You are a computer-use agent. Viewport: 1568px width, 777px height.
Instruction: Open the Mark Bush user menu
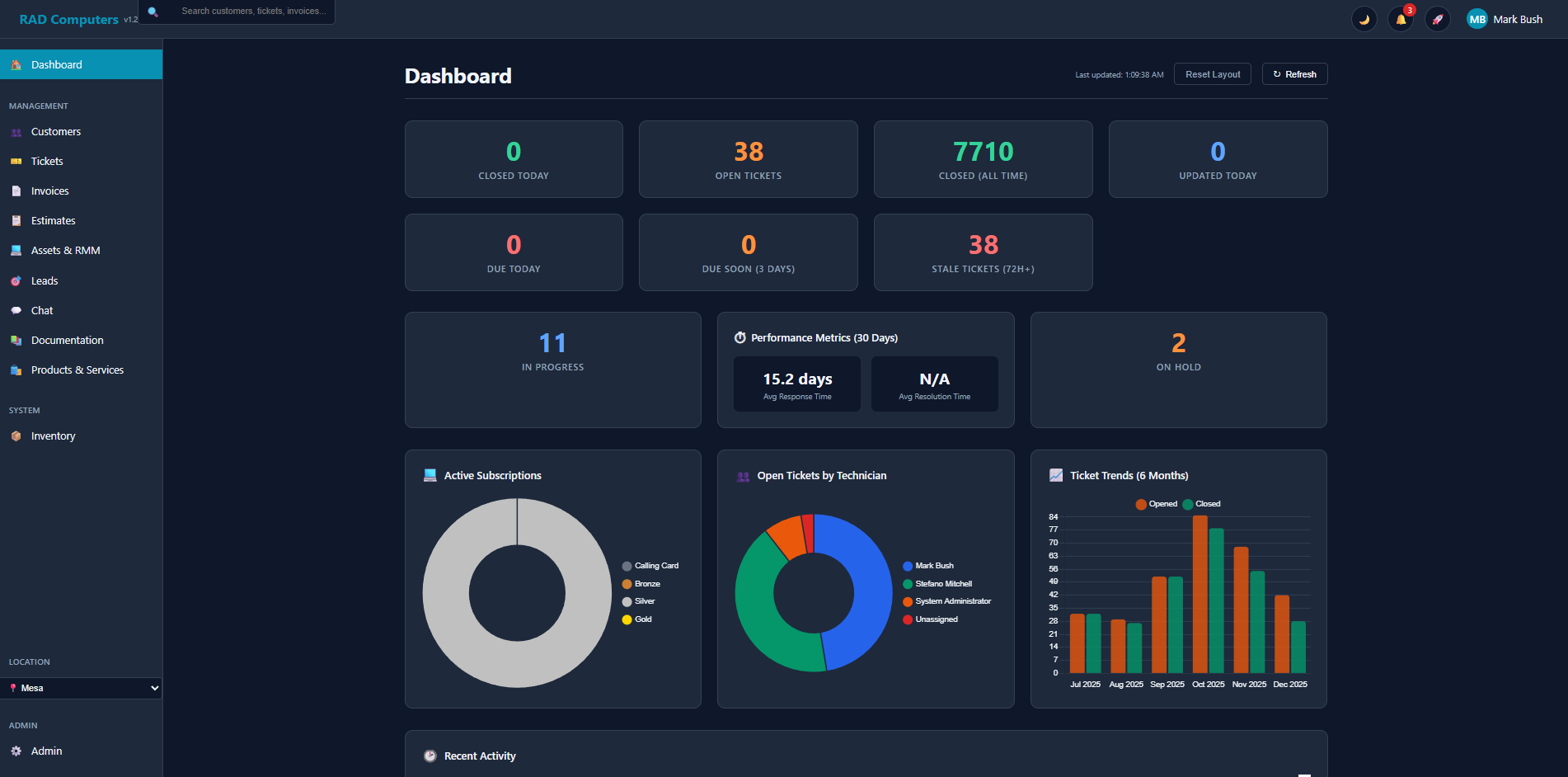[x=1517, y=19]
